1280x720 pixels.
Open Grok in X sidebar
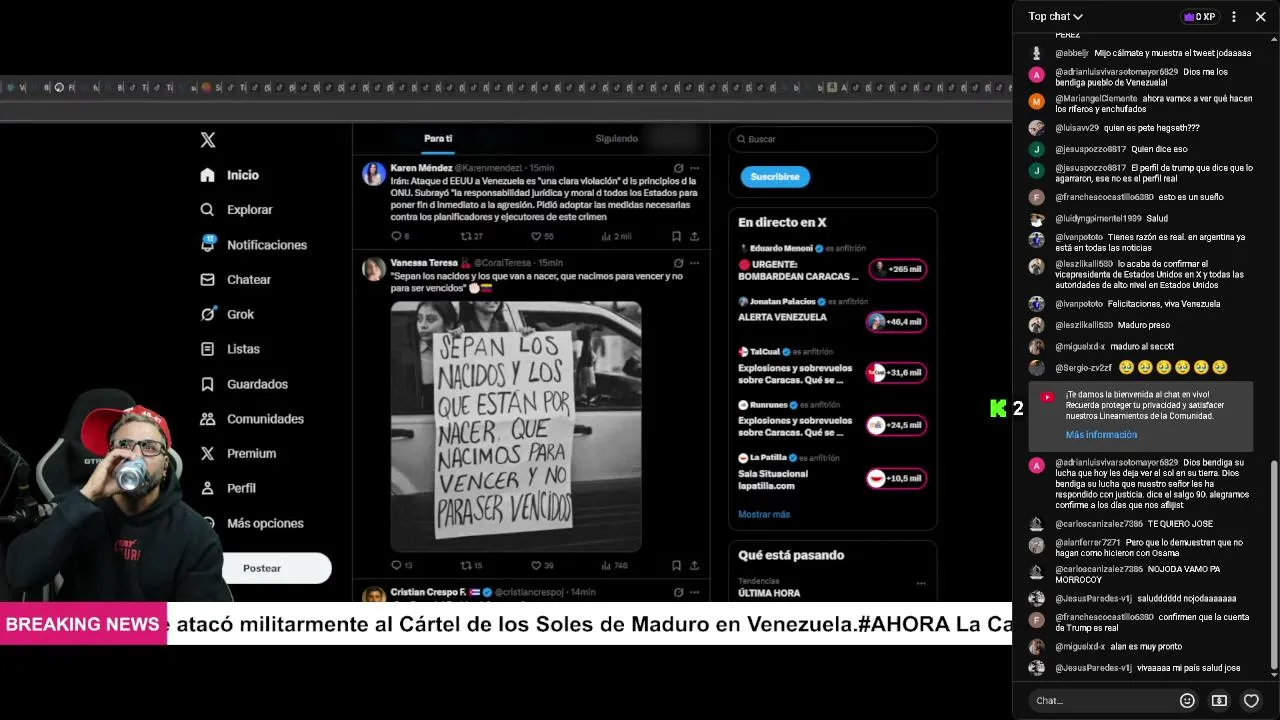pyautogui.click(x=227, y=314)
